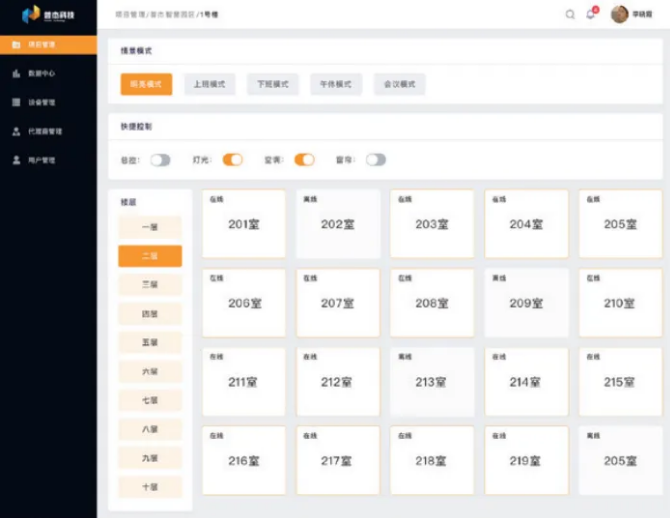Image resolution: width=670 pixels, height=518 pixels.
Task: Open the 217室 room card
Action: pyautogui.click(x=338, y=460)
